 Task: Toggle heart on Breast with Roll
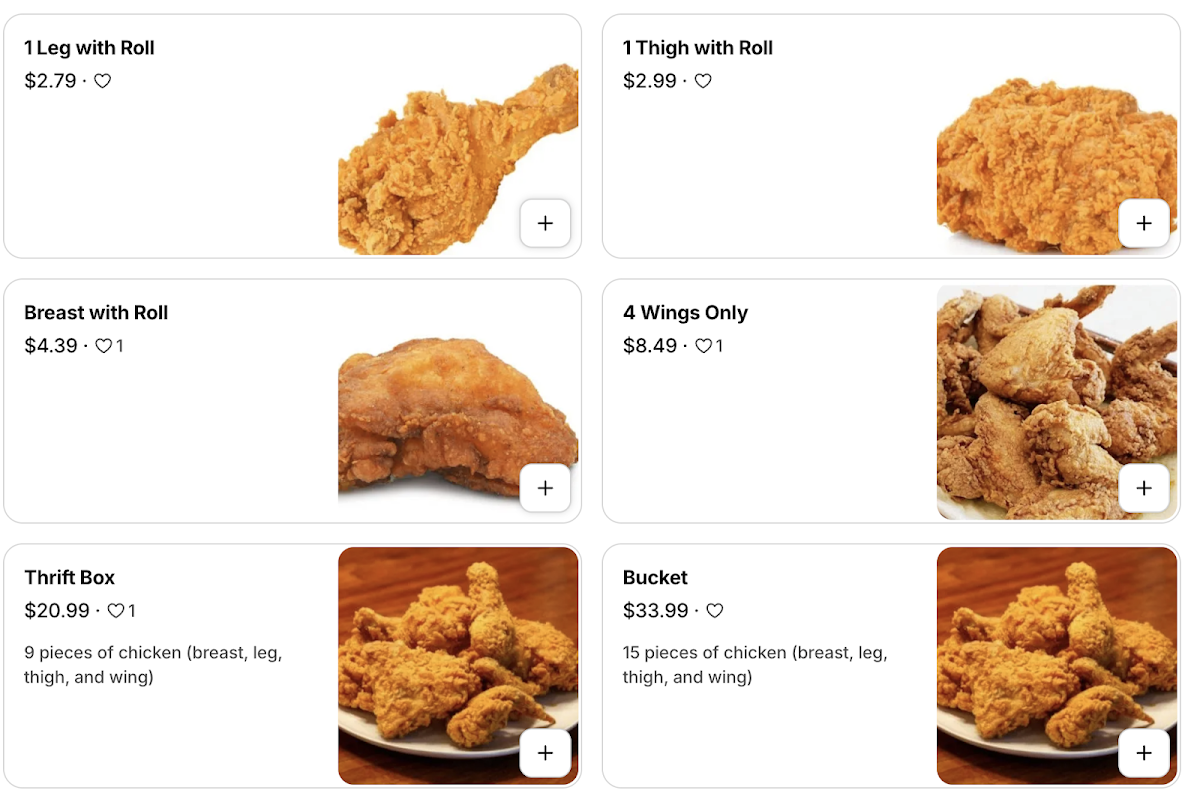pyautogui.click(x=104, y=346)
